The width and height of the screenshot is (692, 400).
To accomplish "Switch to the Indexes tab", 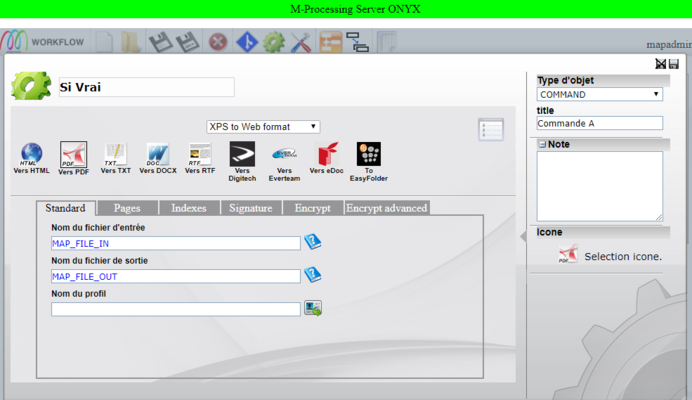I will (189, 208).
